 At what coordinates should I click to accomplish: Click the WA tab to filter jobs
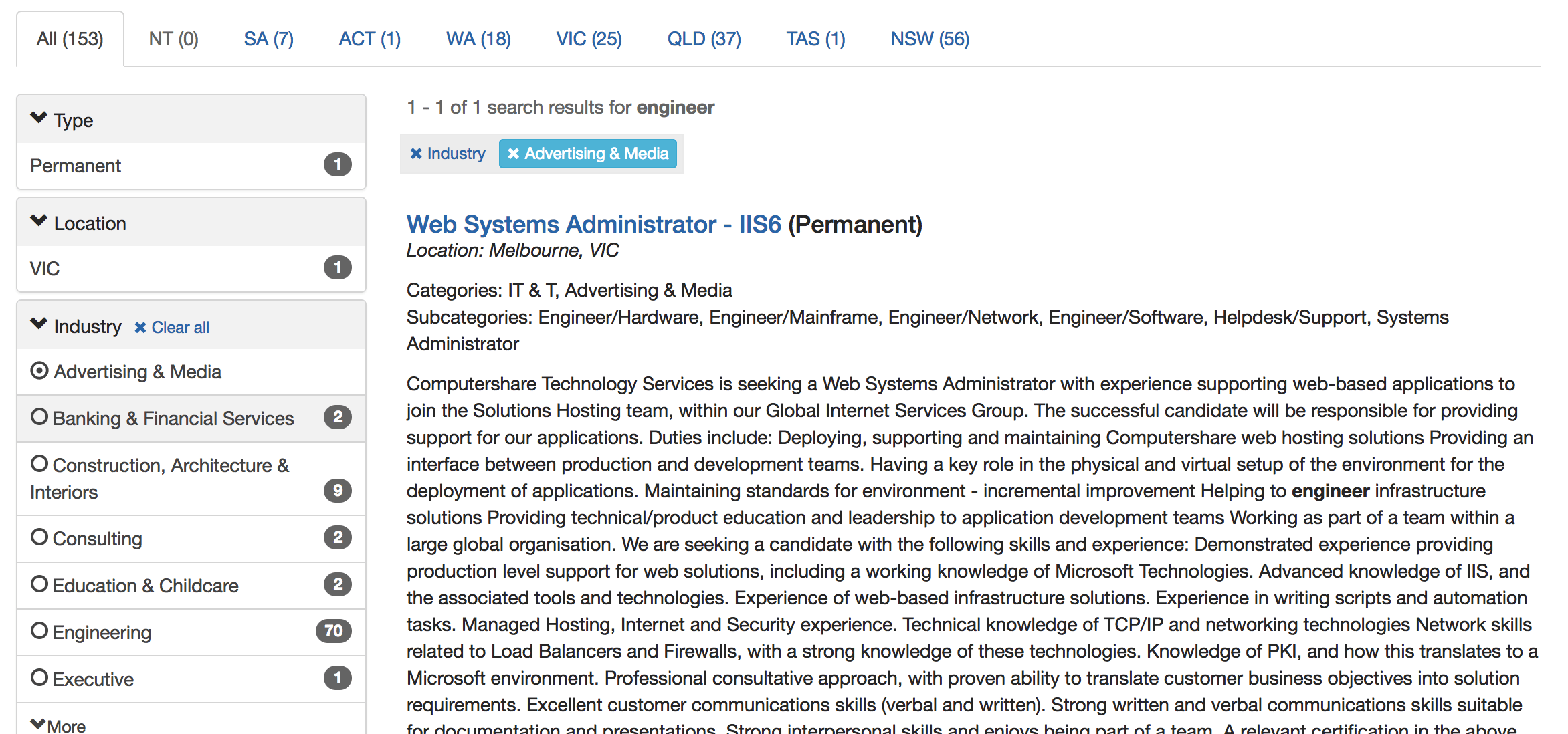click(478, 38)
